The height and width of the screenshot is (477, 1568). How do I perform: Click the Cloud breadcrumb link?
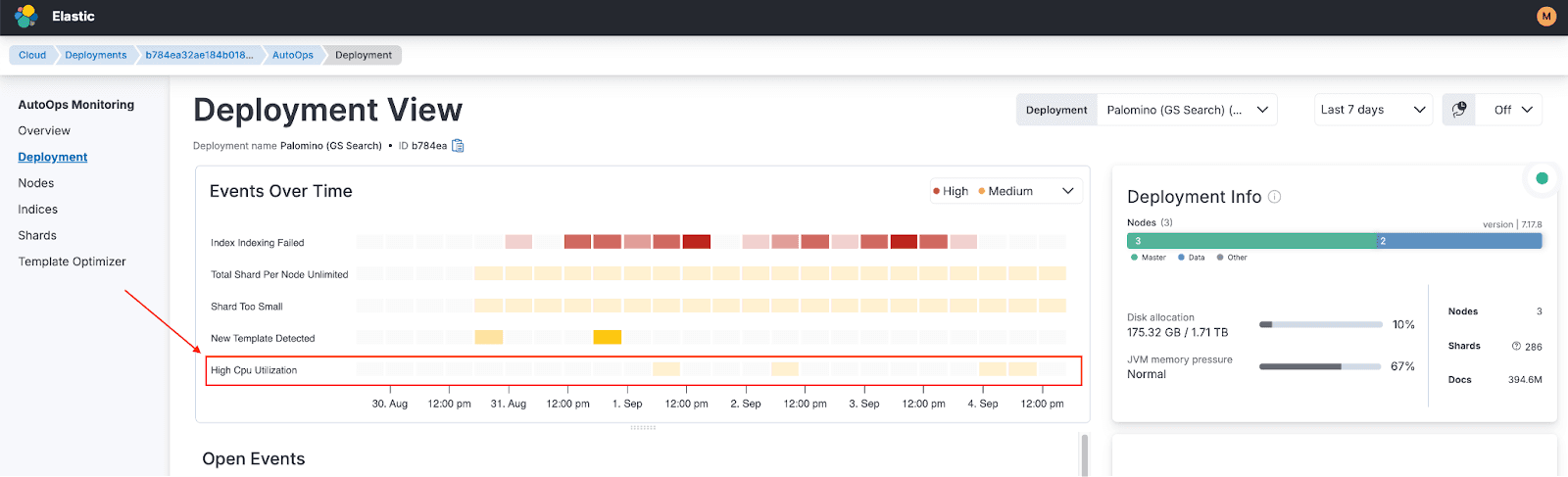[x=32, y=55]
